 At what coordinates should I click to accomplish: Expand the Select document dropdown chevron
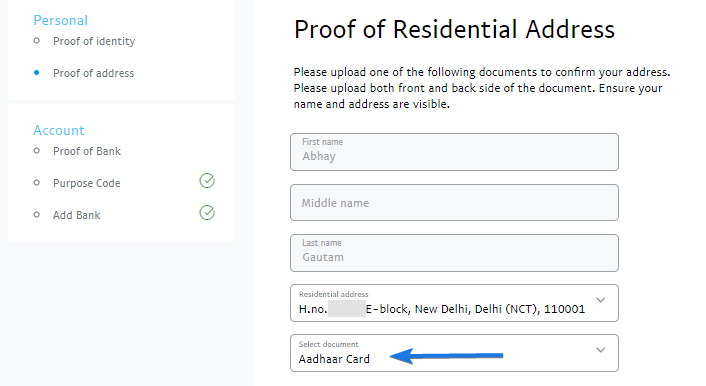[600, 350]
